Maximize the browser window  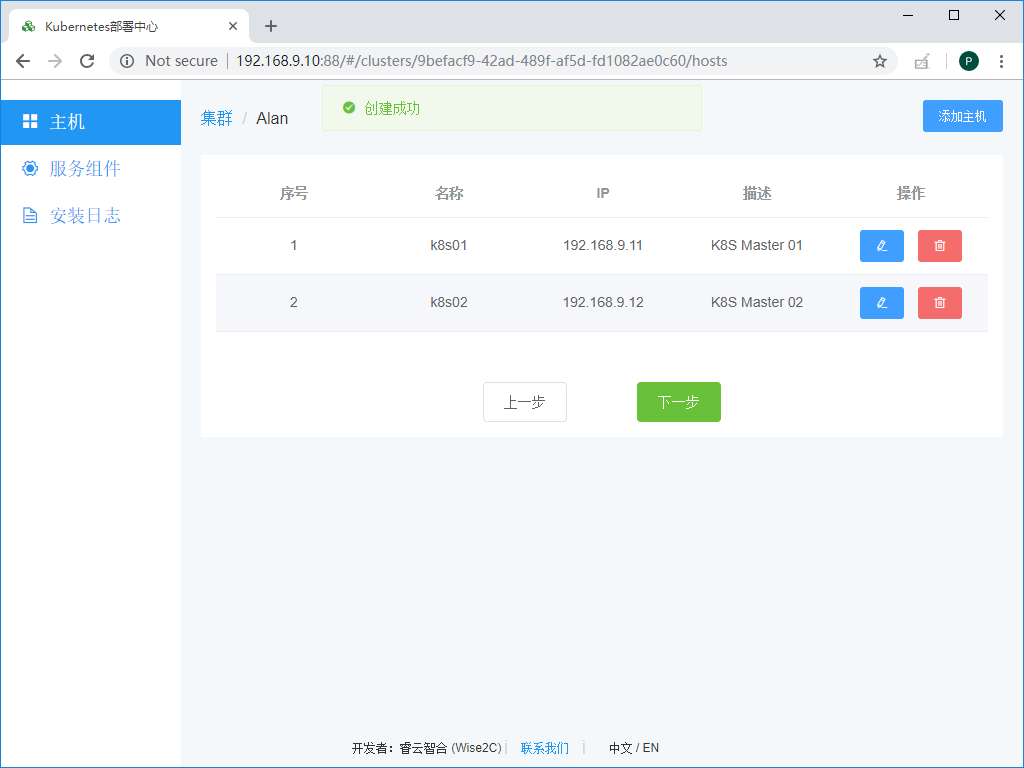(953, 15)
